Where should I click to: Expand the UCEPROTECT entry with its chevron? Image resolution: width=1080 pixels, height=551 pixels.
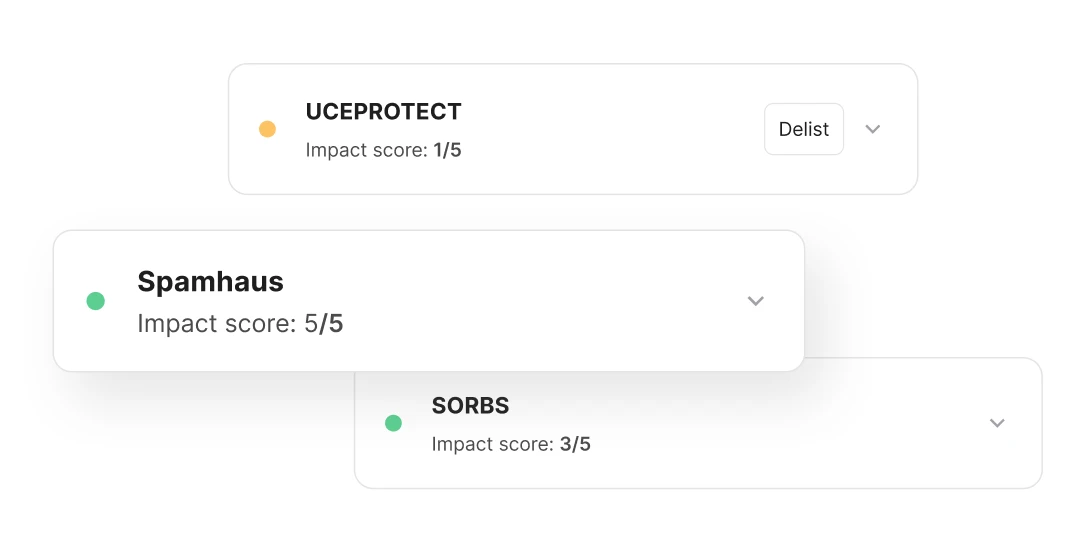(873, 129)
